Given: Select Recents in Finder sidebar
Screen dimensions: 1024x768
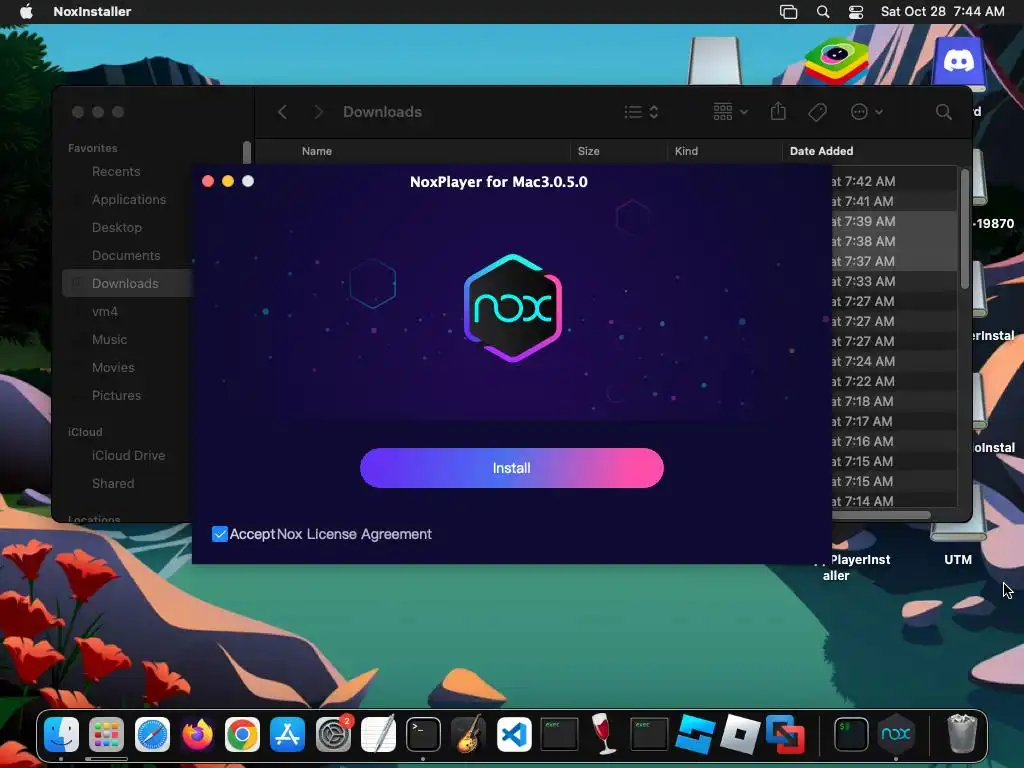Looking at the screenshot, I should tap(116, 171).
